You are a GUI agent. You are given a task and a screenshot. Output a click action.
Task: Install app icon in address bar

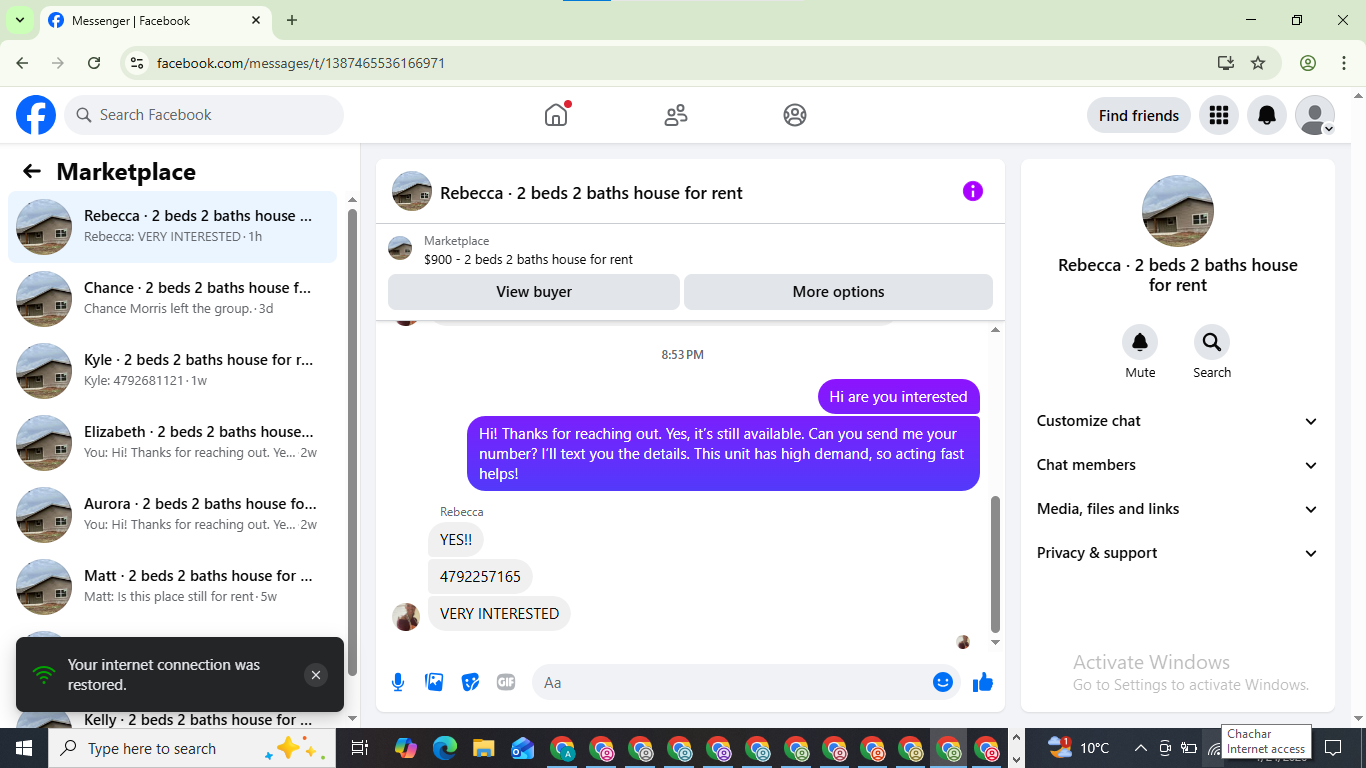1226,63
